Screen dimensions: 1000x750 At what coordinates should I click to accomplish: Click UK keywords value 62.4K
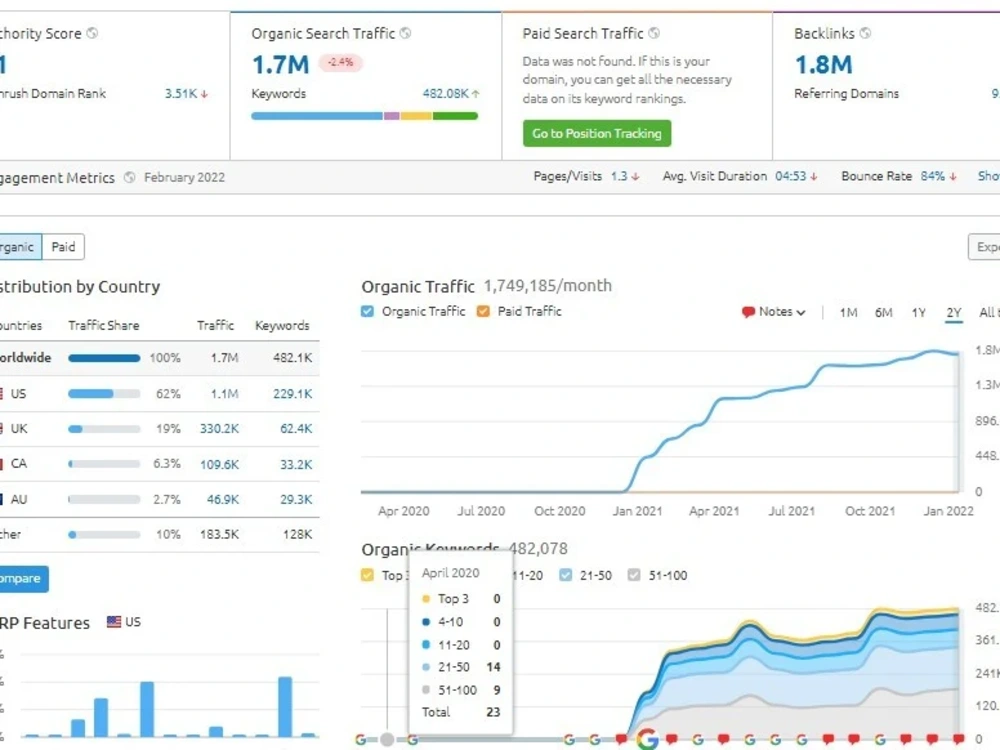coord(296,429)
